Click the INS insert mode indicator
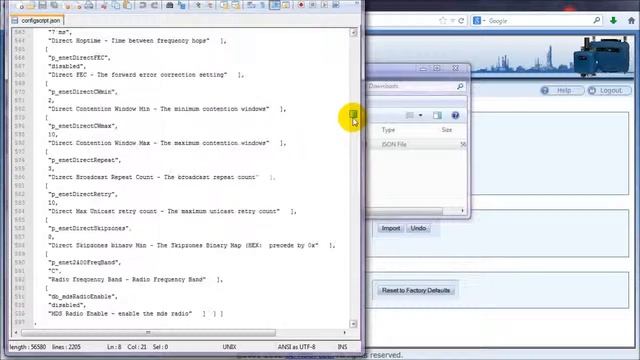The width and height of the screenshot is (640, 360). tap(342, 347)
